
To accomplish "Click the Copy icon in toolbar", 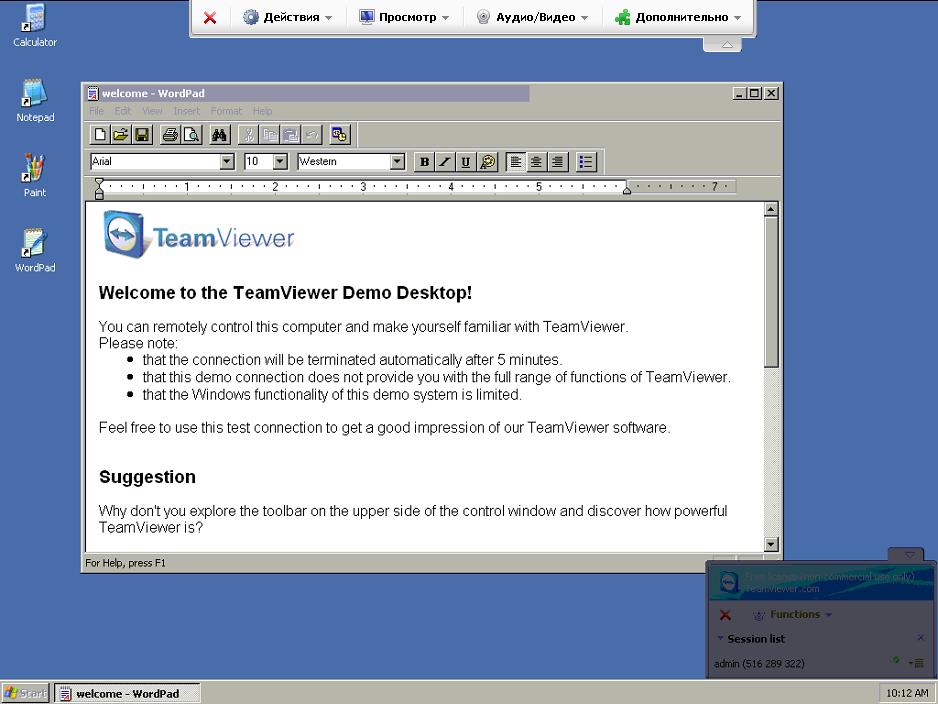I will 270,135.
